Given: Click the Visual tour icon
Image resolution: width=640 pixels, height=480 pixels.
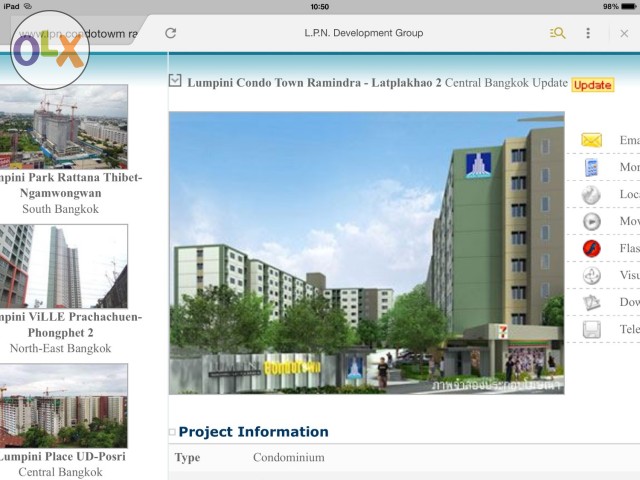Looking at the screenshot, I should [592, 275].
